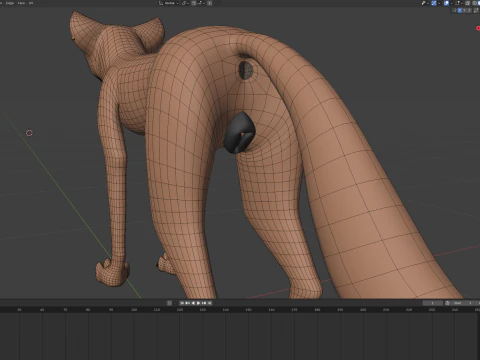Image resolution: width=480 pixels, height=360 pixels.
Task: Click frame 100 on the timeline ruler
Action: pos(134,310)
